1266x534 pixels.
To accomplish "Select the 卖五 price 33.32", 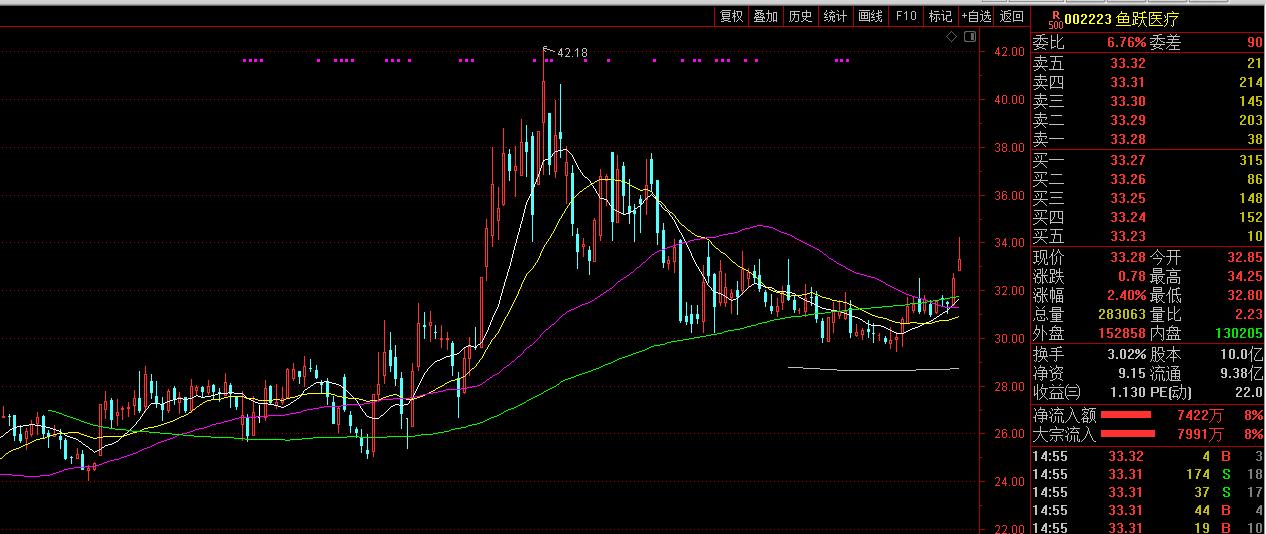I will tap(1128, 63).
